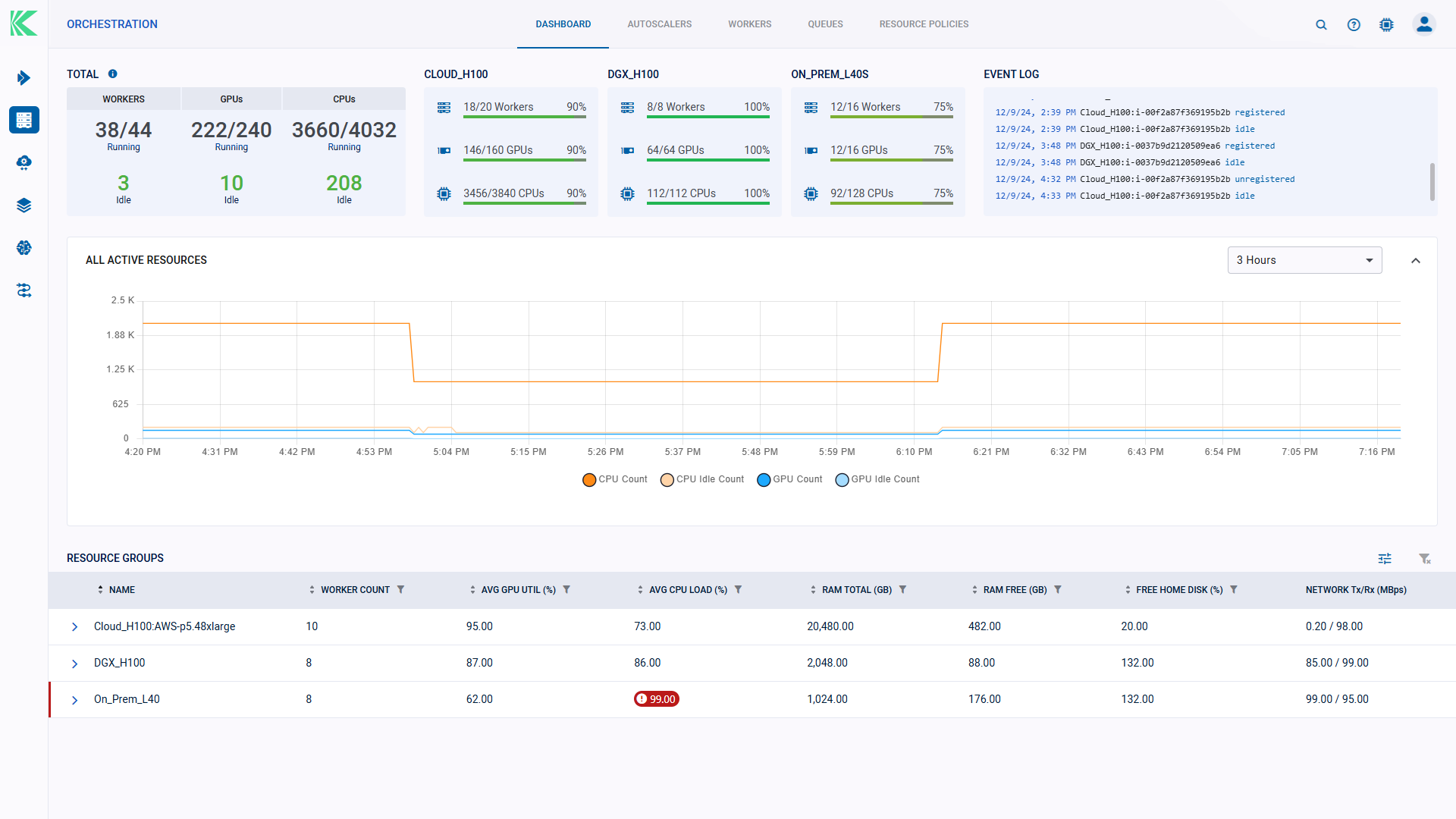Filter the RAM FREE column

1058,589
